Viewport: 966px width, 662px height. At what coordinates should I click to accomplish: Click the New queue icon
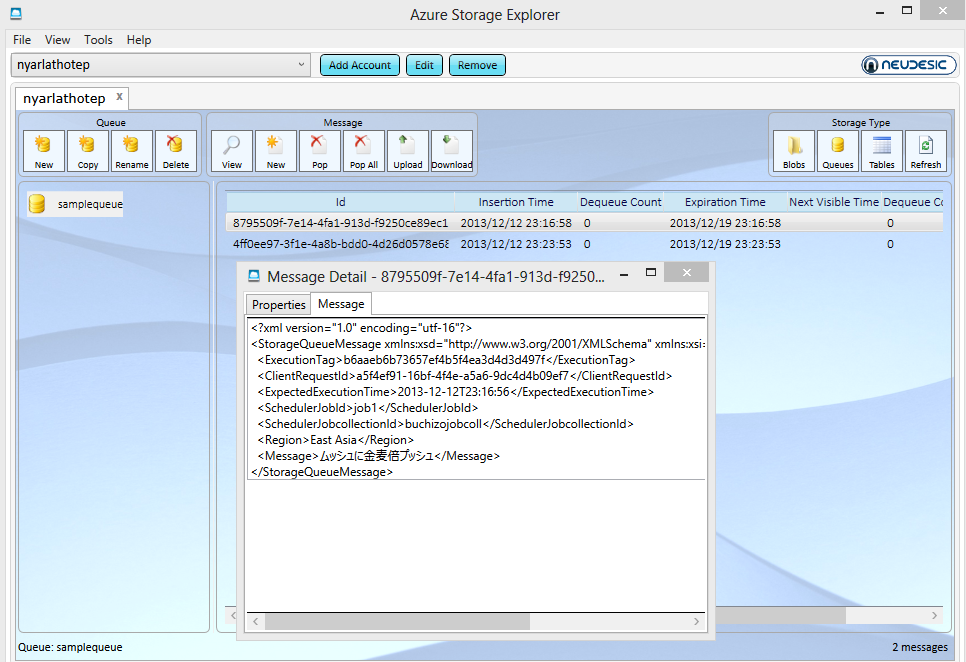point(44,151)
